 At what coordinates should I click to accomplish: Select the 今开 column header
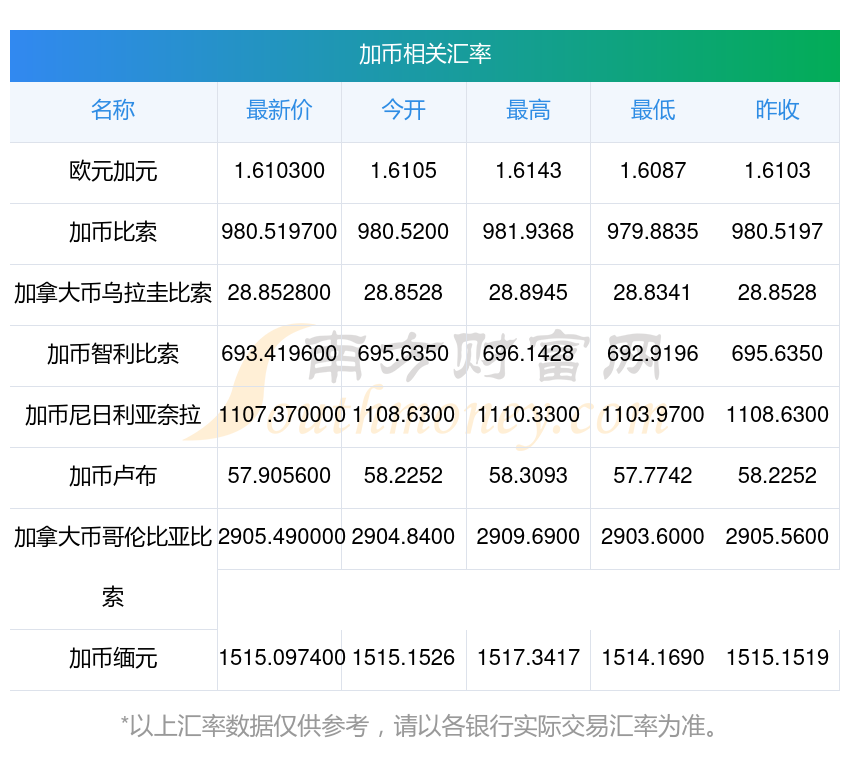coord(403,110)
